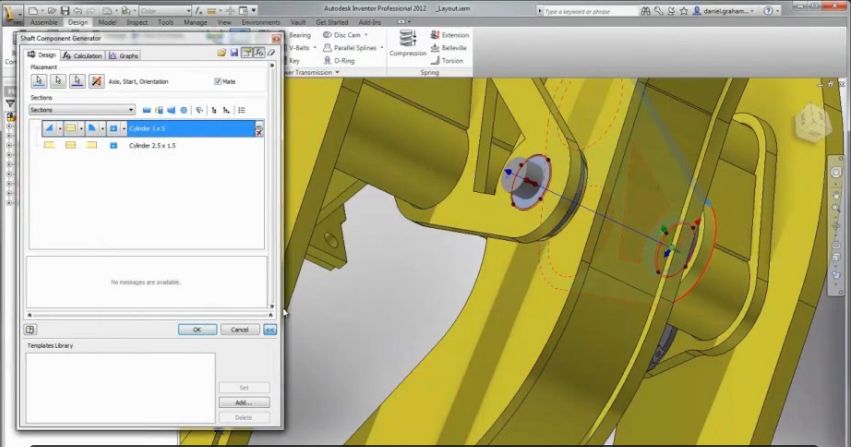
Task: Open the Sections dropdown list
Action: 81,110
